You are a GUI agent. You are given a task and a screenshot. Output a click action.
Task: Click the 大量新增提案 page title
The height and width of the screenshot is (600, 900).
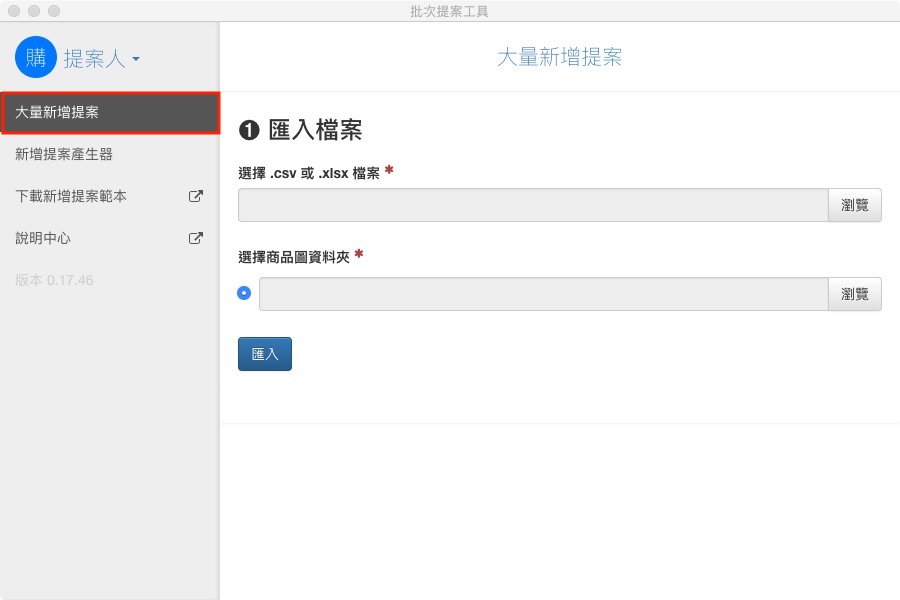(560, 57)
